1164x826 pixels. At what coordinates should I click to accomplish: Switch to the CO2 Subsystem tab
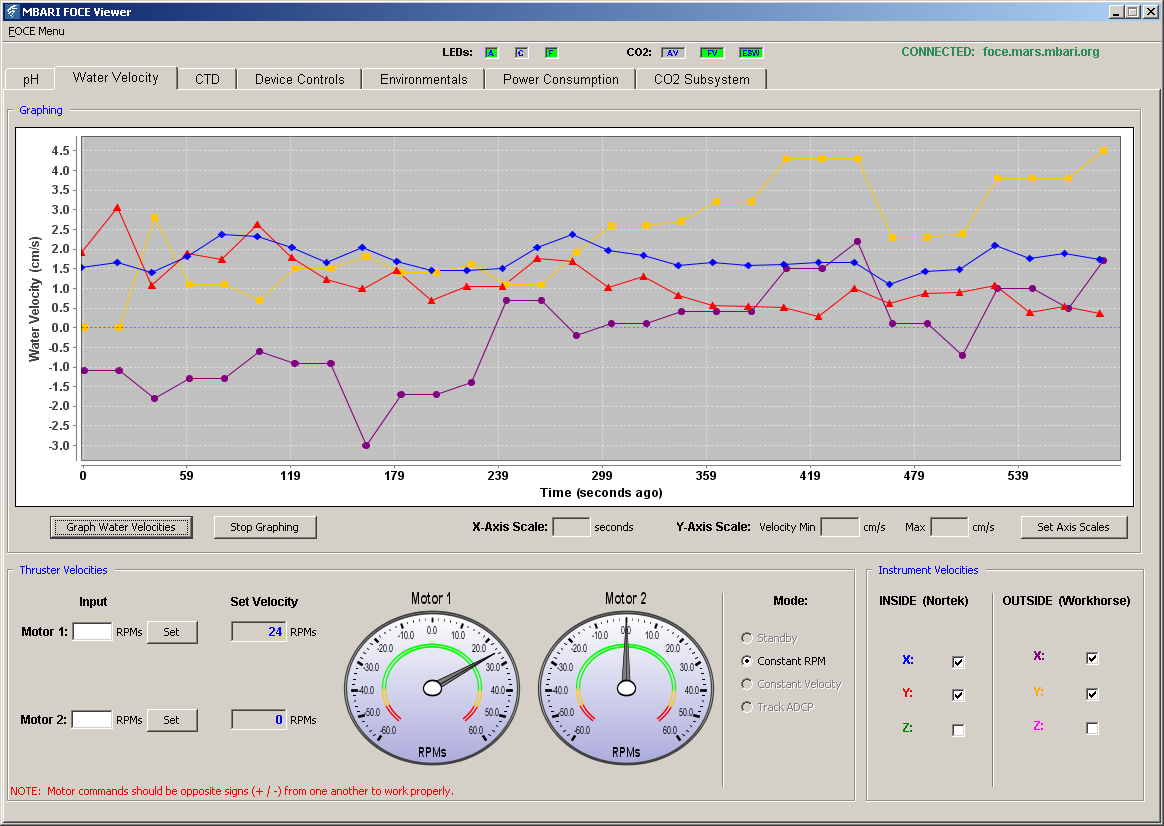point(702,79)
